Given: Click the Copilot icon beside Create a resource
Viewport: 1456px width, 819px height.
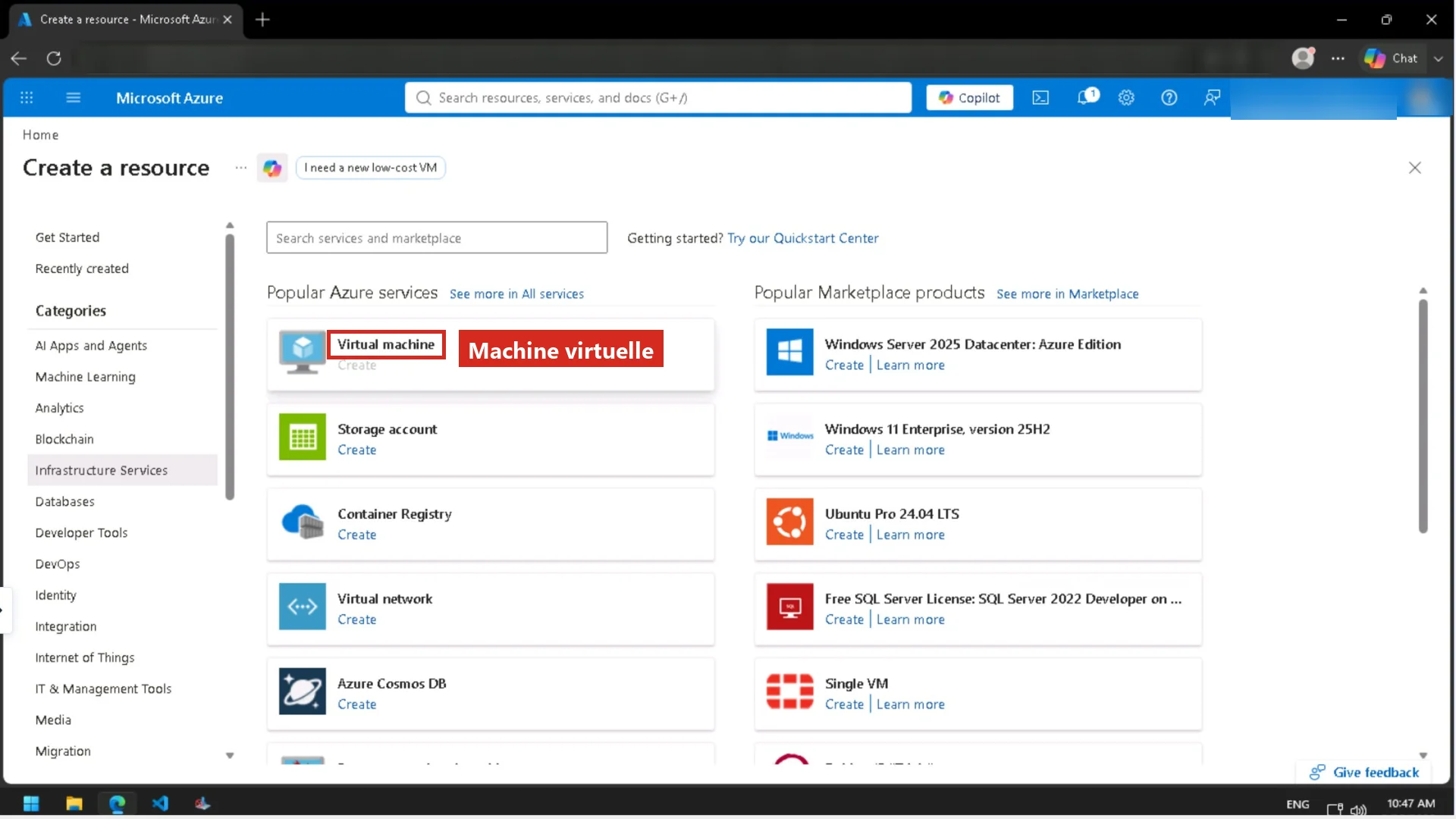Looking at the screenshot, I should coord(272,168).
